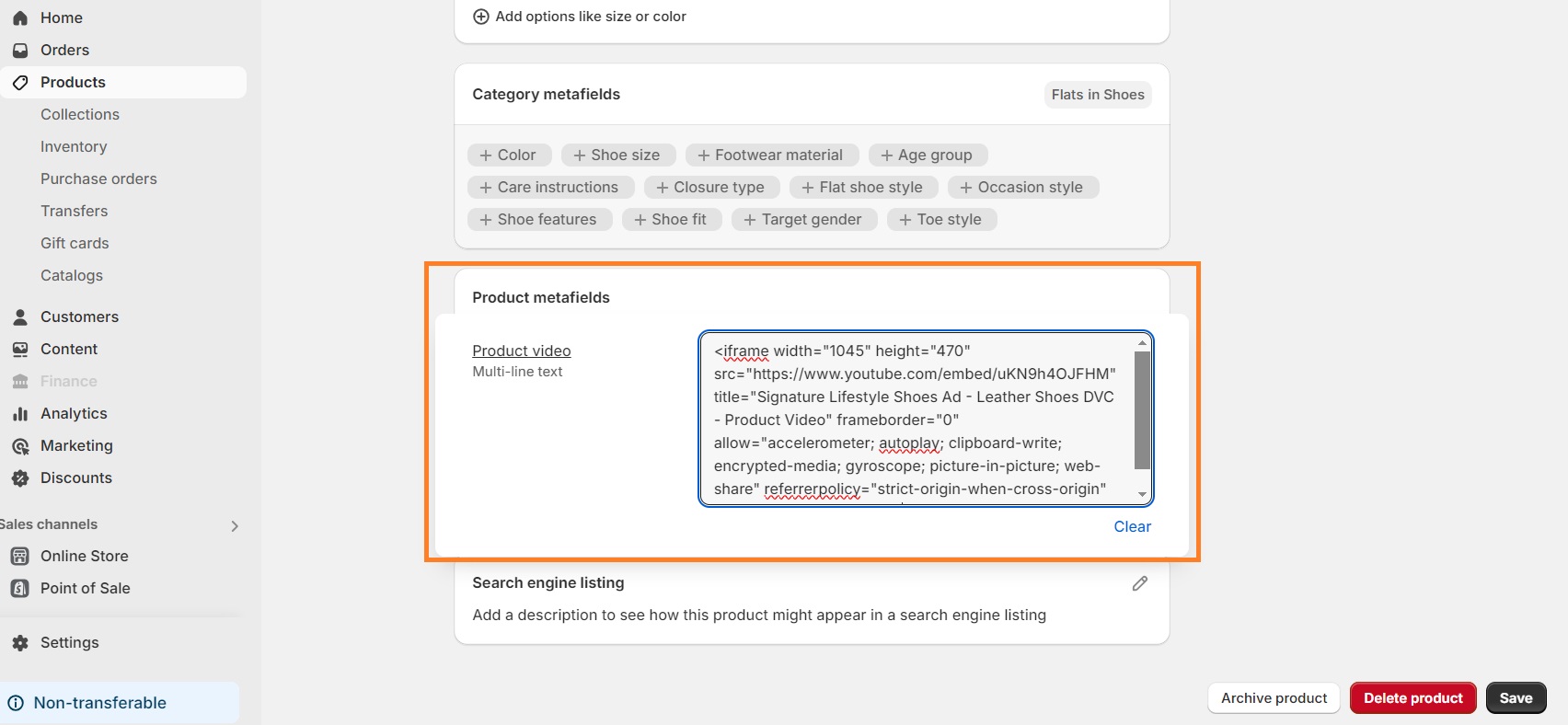Viewport: 1568px width, 725px height.
Task: Click the Sales channels section label
Action: tap(49, 524)
